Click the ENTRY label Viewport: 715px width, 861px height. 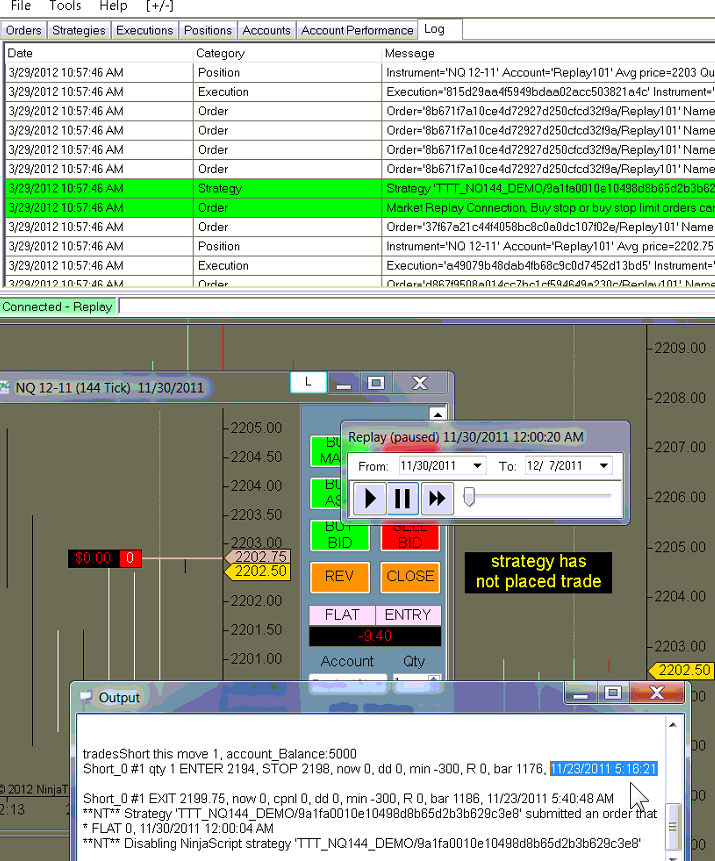coord(408,614)
